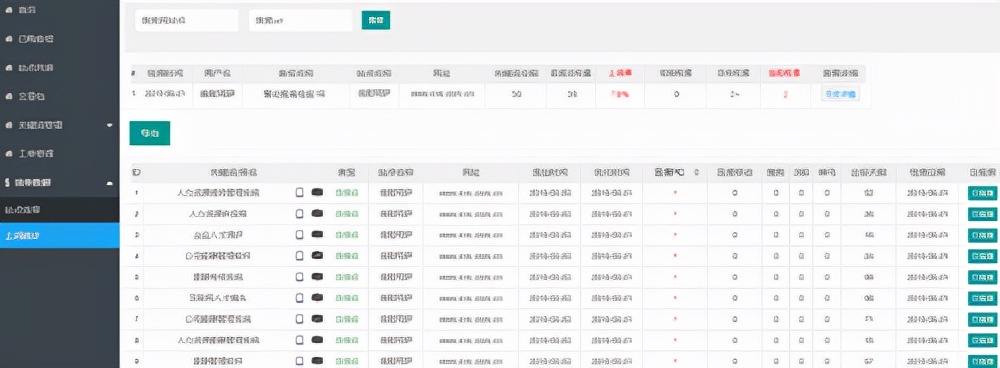Open the first sidebar menu item

[x=59, y=10]
